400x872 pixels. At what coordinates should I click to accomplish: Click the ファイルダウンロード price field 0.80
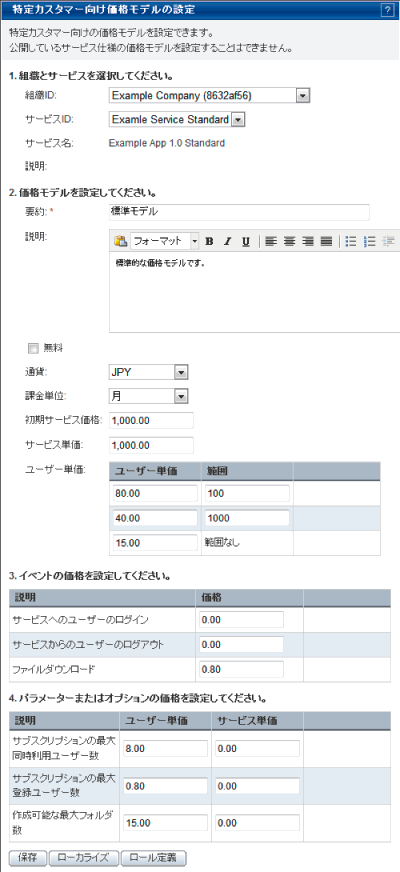click(x=241, y=669)
